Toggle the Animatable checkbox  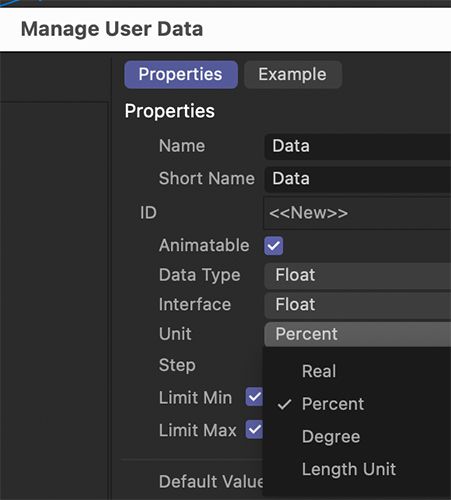point(274,246)
